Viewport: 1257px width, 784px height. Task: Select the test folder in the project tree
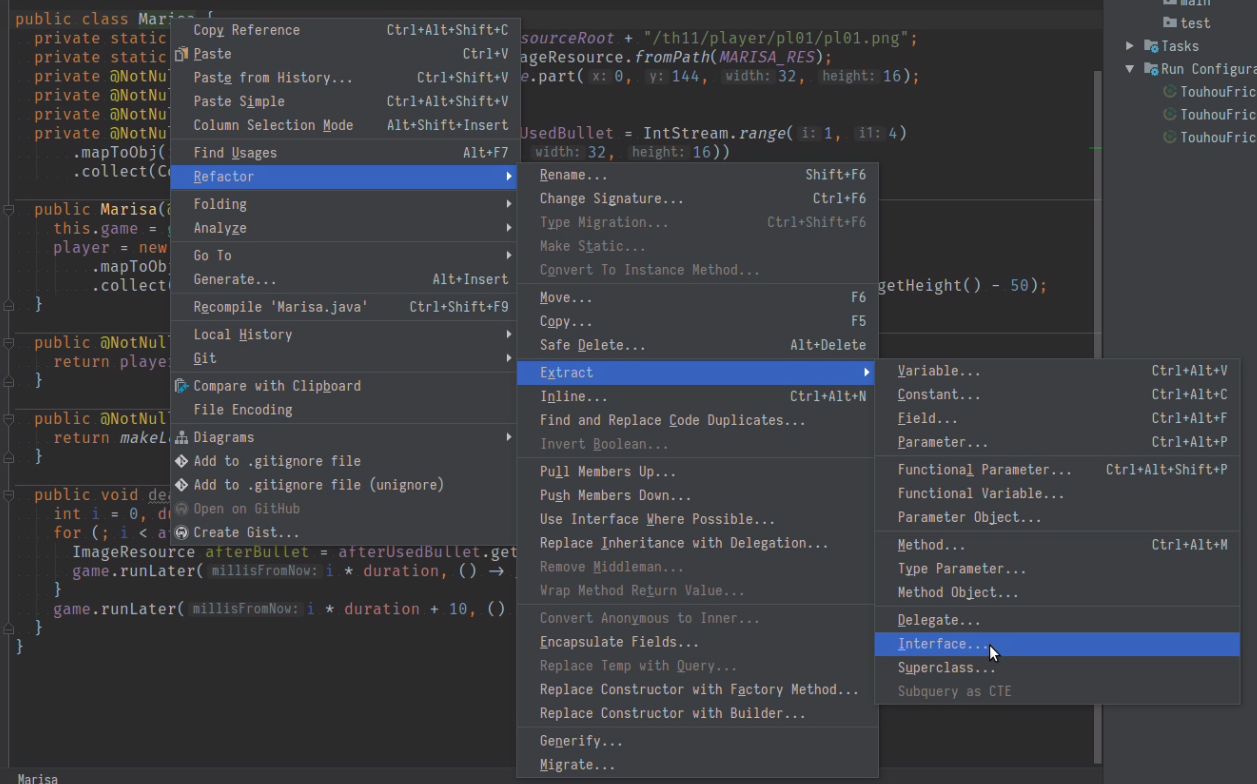click(x=1187, y=23)
